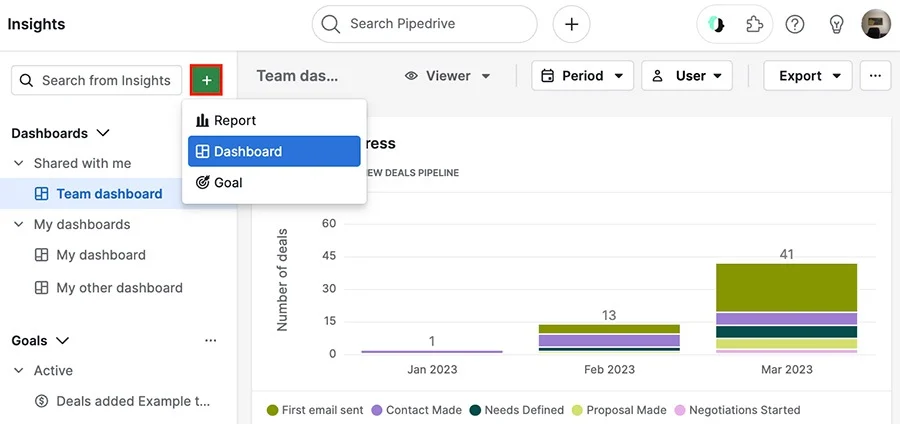The height and width of the screenshot is (424, 900).
Task: Collapse the Shared with me group
Action: 19,163
